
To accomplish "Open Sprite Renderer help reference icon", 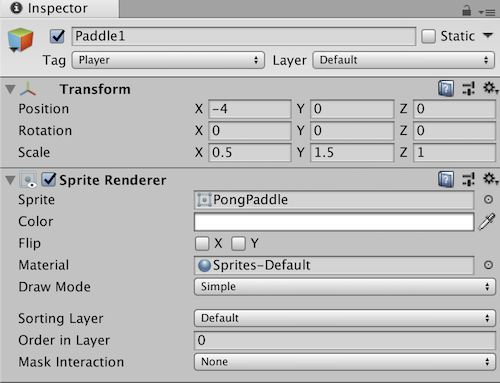I will click(446, 179).
